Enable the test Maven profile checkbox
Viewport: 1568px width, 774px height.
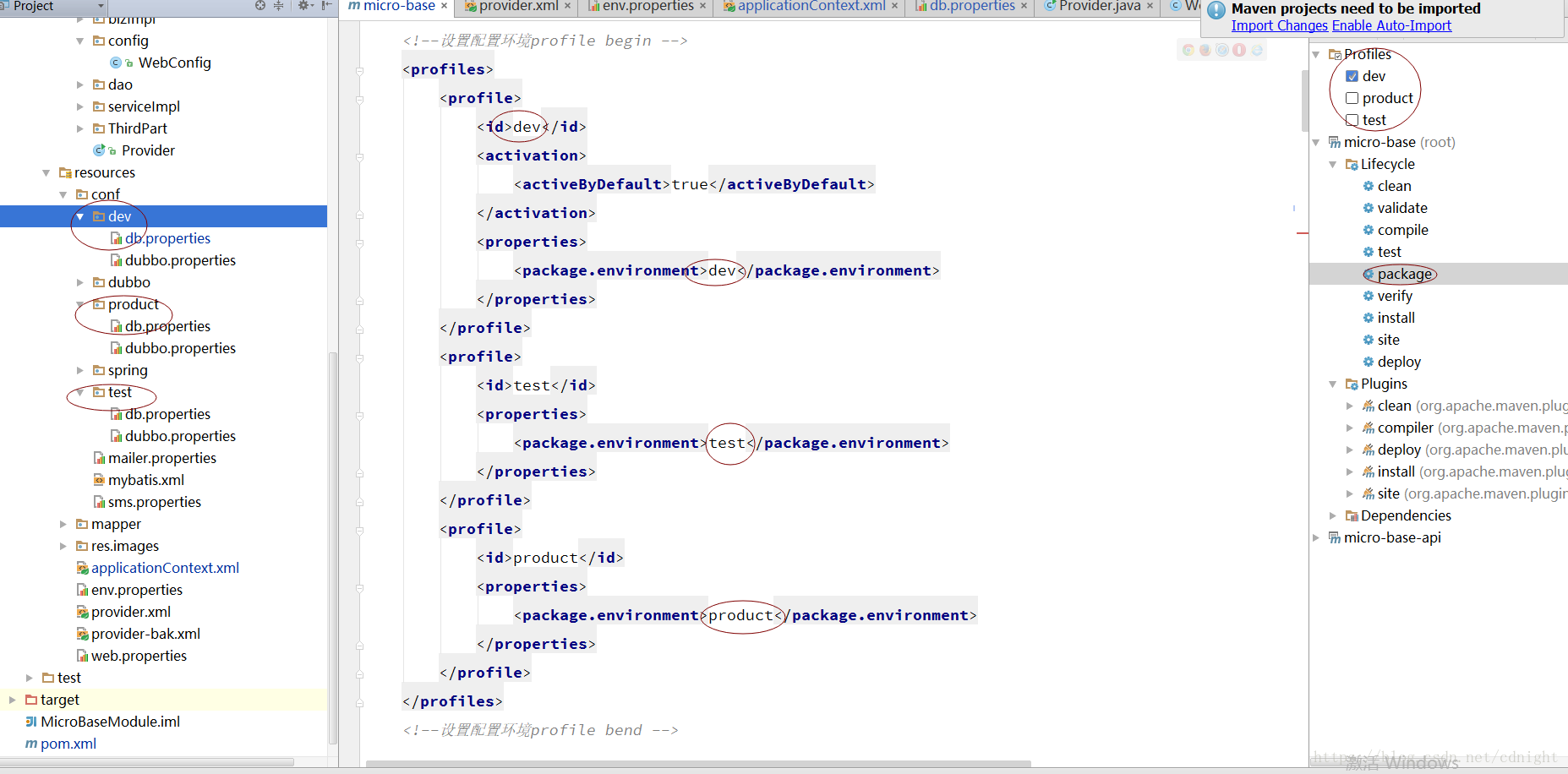(1352, 120)
